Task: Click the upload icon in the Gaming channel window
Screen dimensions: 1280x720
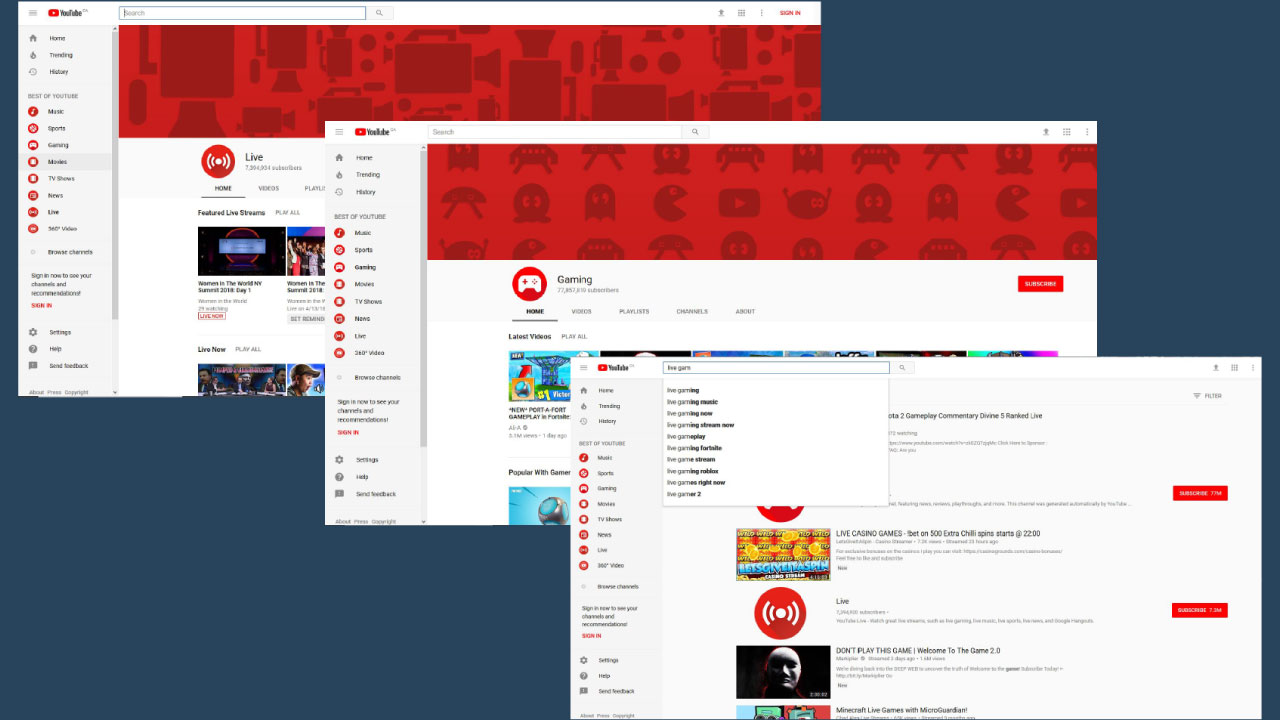Action: [x=1046, y=132]
